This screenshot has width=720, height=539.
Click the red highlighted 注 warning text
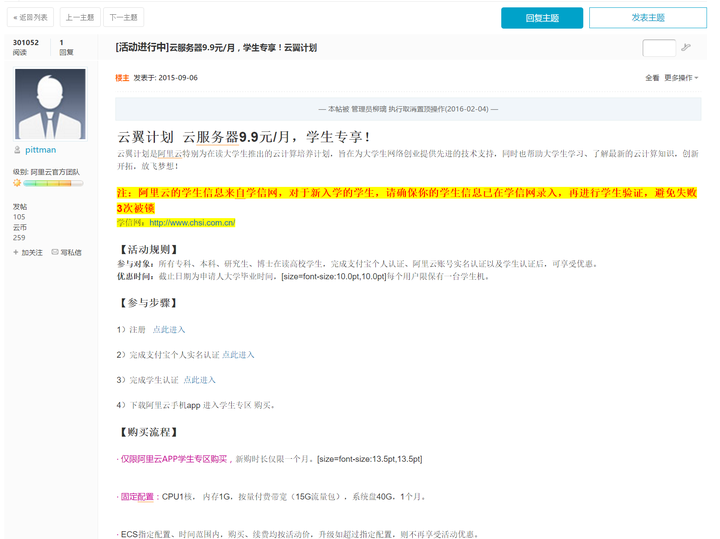click(407, 200)
